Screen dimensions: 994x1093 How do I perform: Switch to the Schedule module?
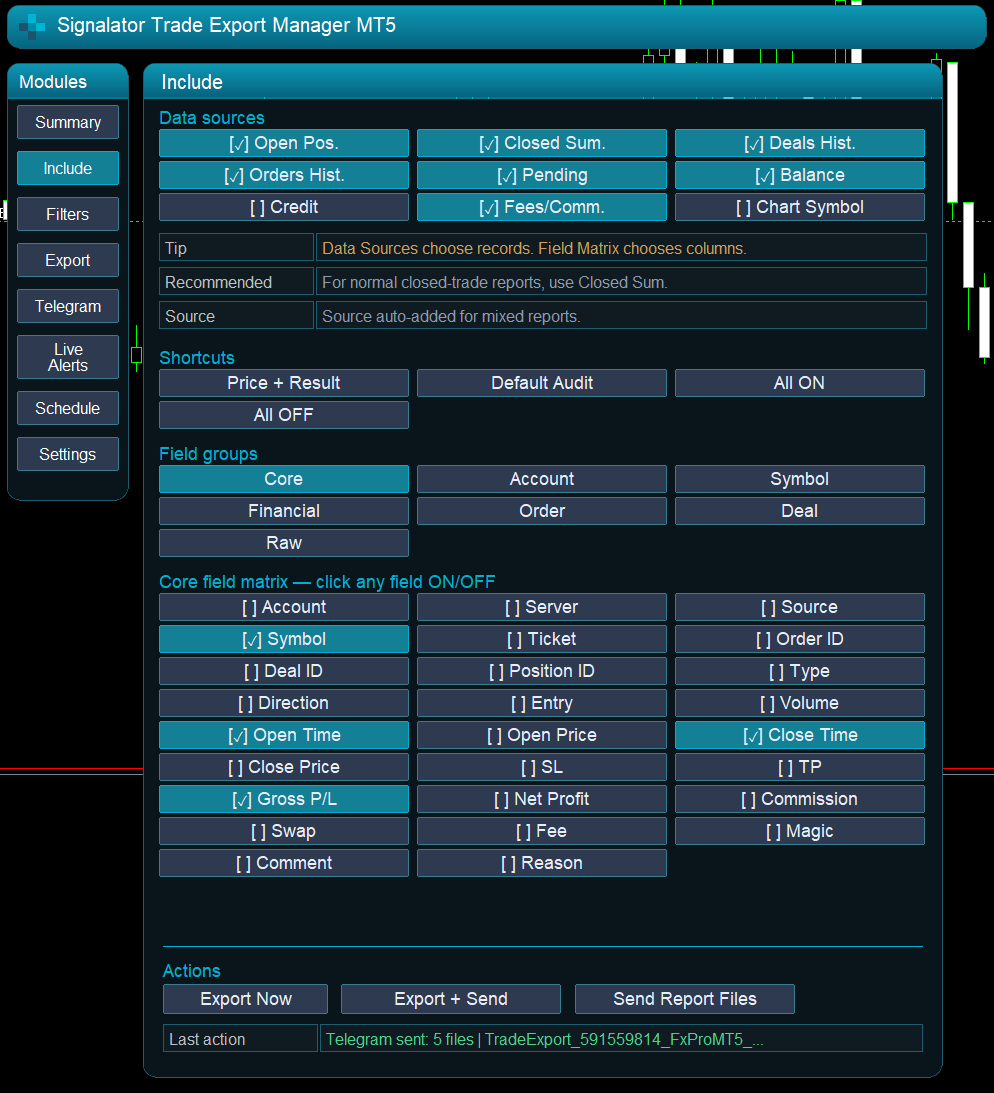(x=68, y=408)
